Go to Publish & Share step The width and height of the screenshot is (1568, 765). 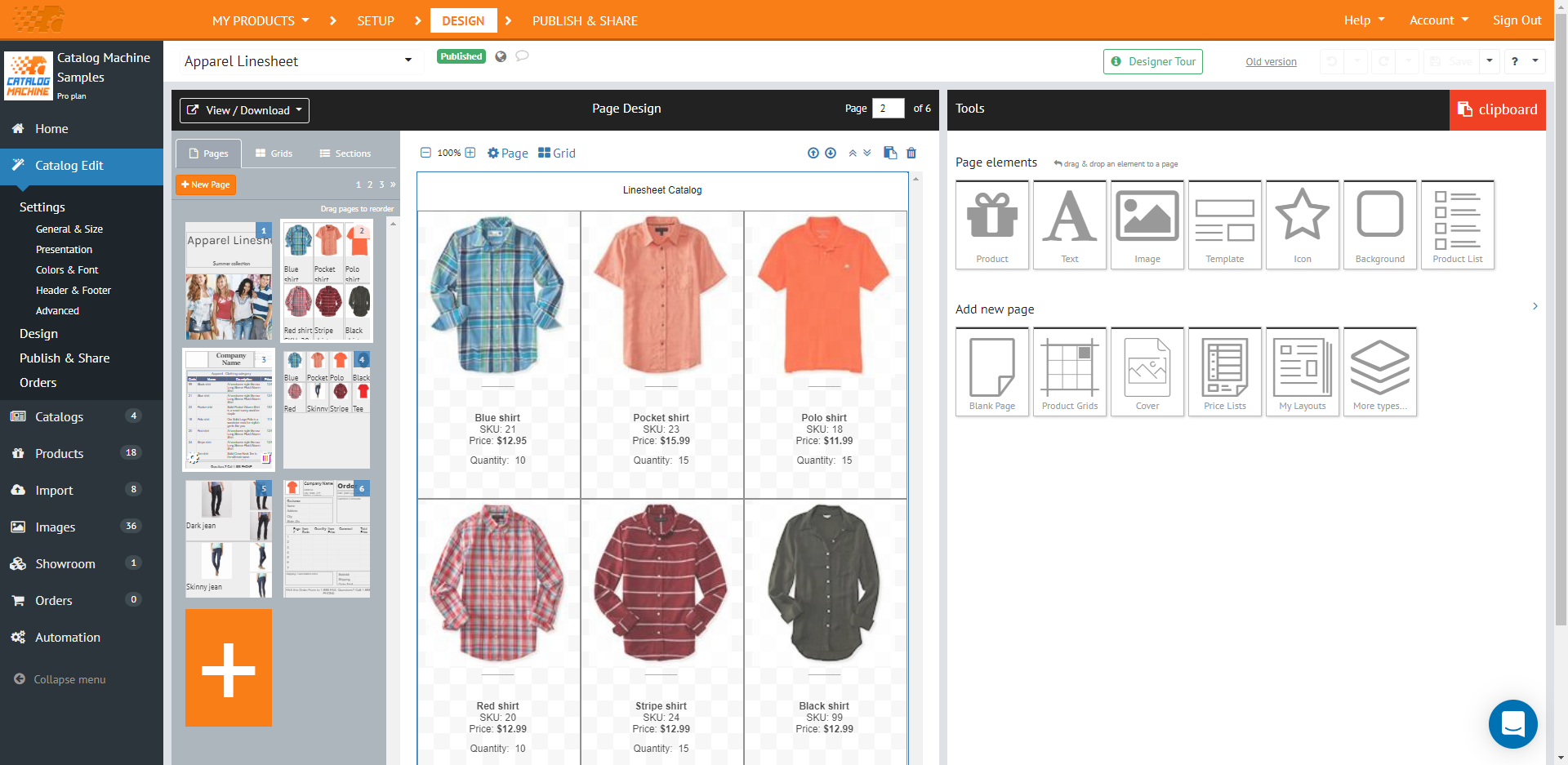[585, 20]
